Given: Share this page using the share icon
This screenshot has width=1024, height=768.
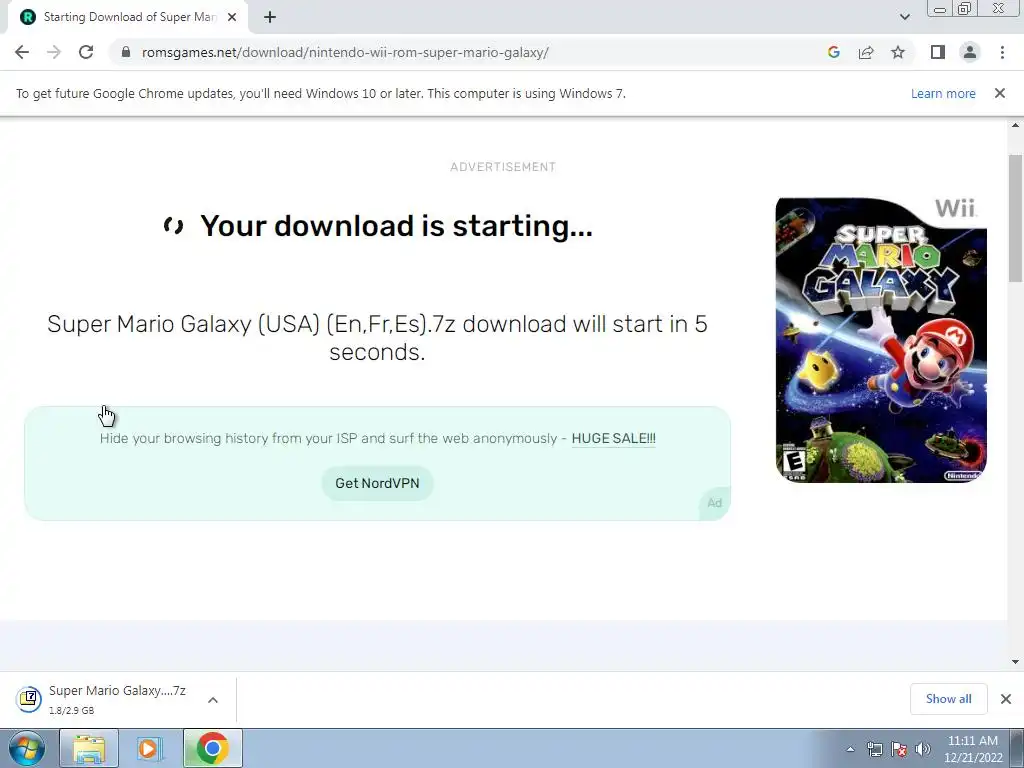Looking at the screenshot, I should 866,52.
